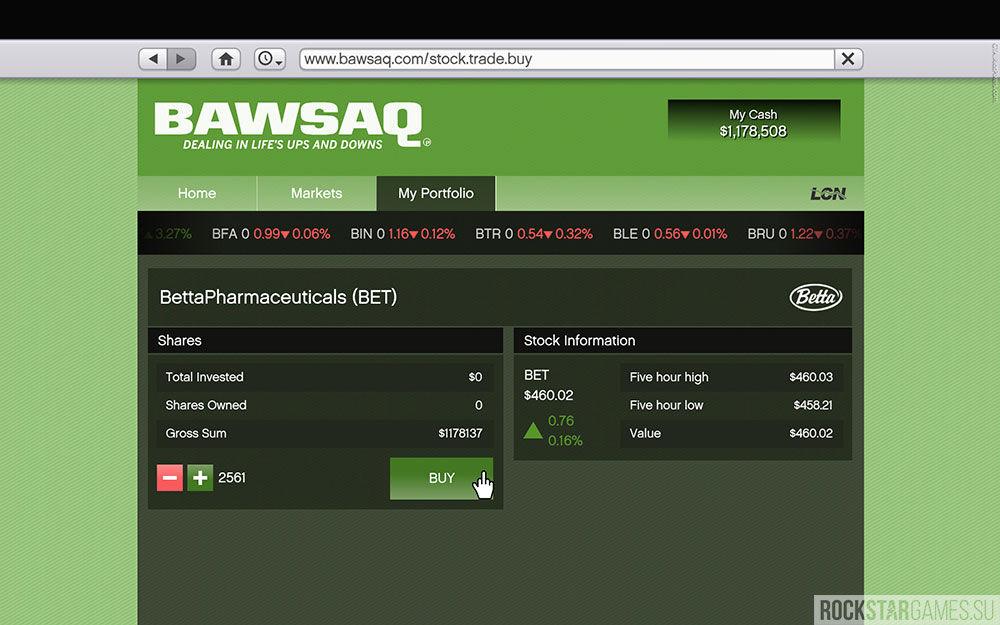Click the browser forward arrow button
Viewport: 1000px width, 625px height.
(x=181, y=59)
